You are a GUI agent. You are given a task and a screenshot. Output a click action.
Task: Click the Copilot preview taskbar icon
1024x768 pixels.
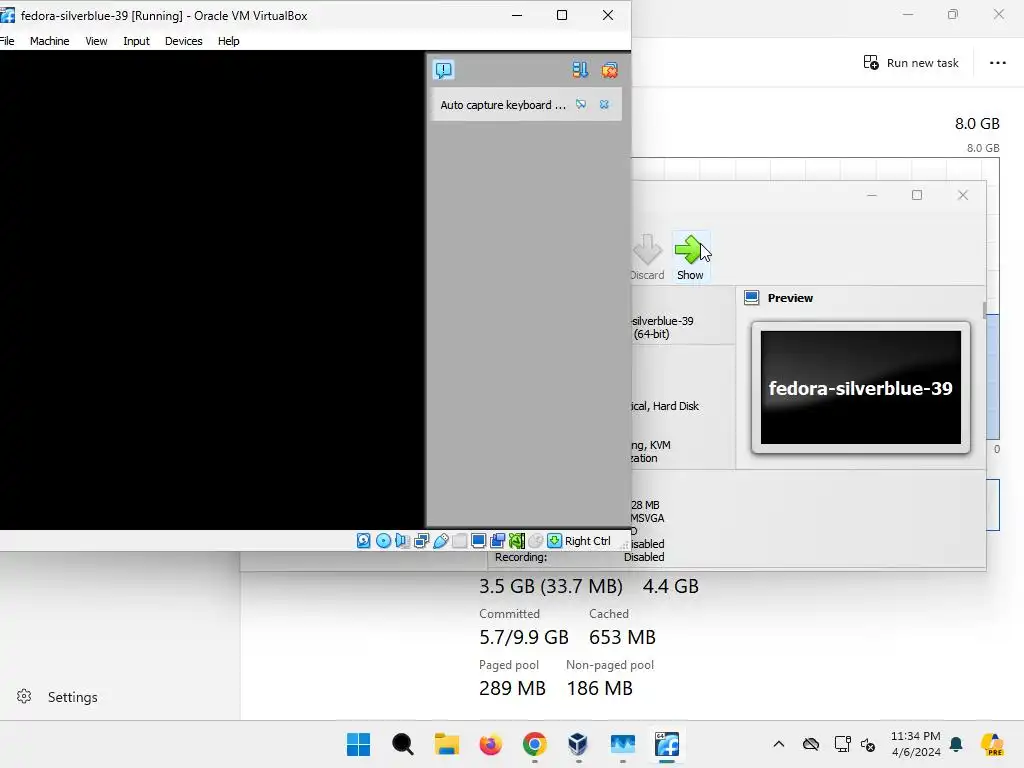[992, 744]
